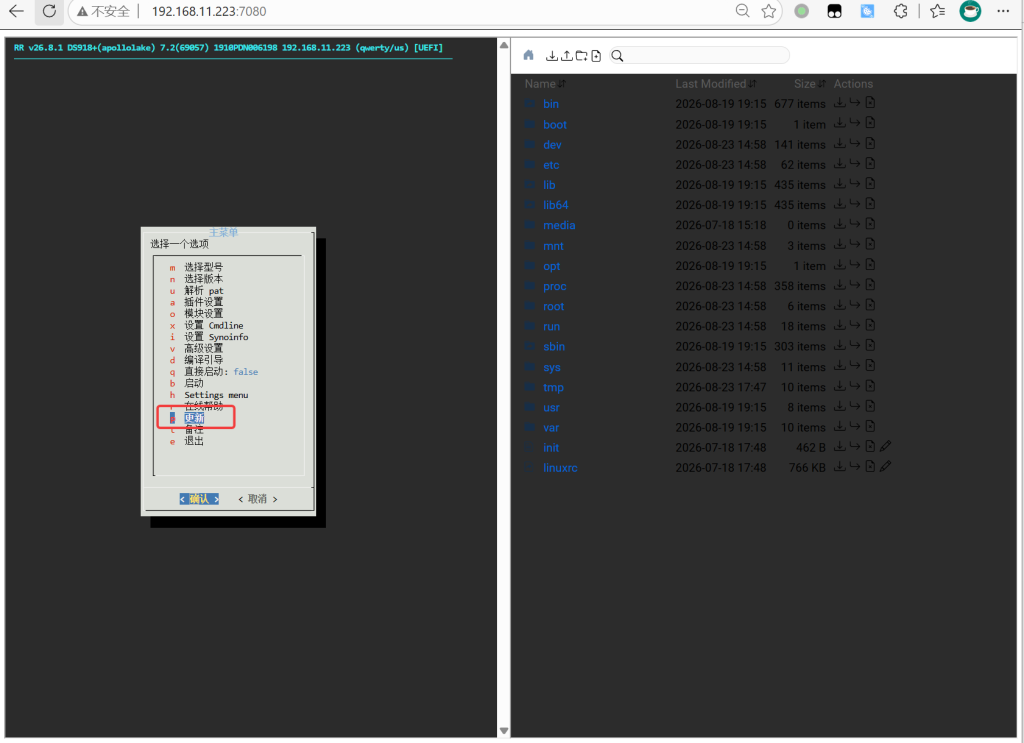Select the 高级设置 menu entry
1024x743 pixels.
203,348
